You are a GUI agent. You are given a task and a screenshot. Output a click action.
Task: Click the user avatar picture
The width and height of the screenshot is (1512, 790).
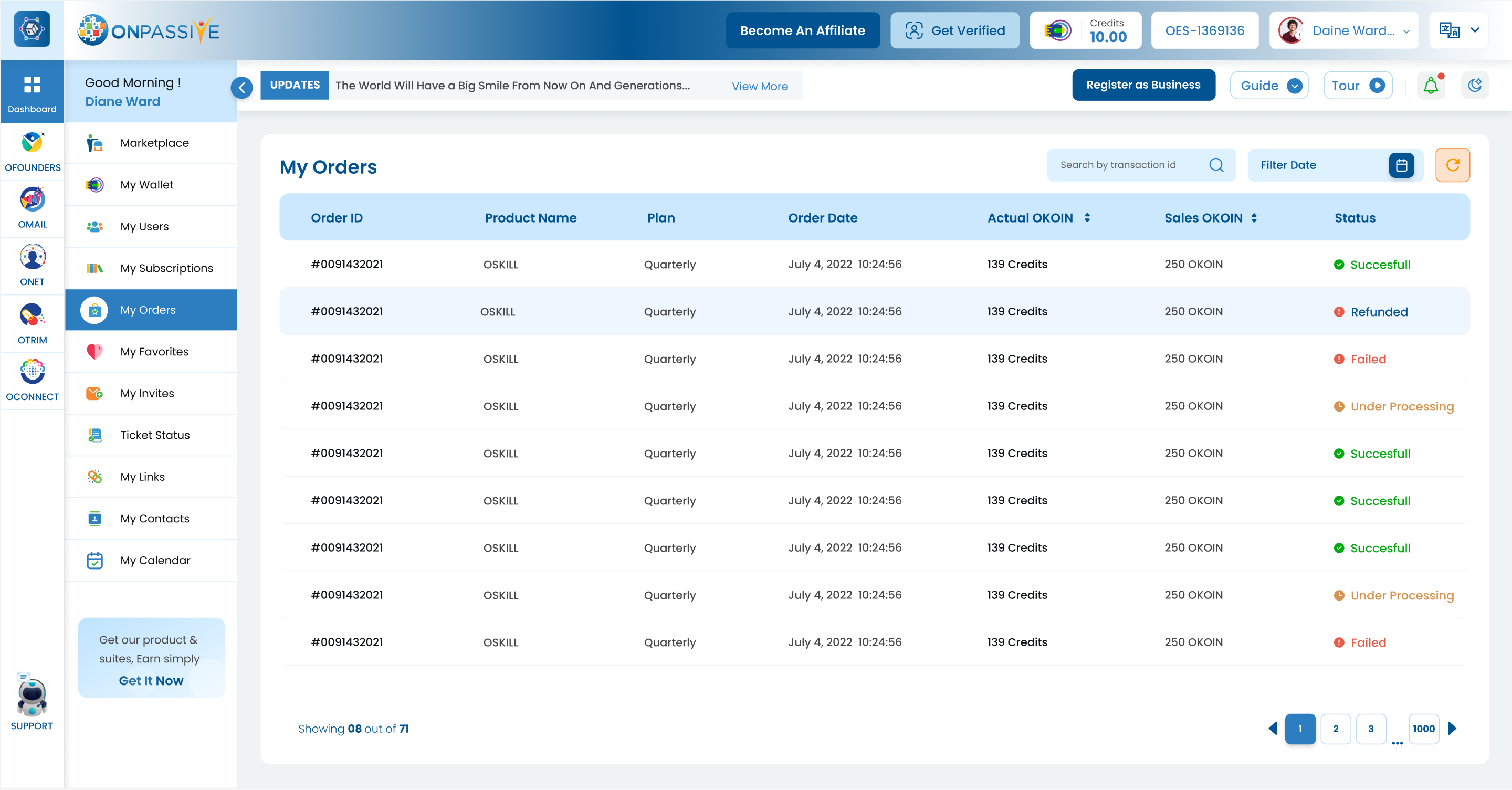point(1291,30)
